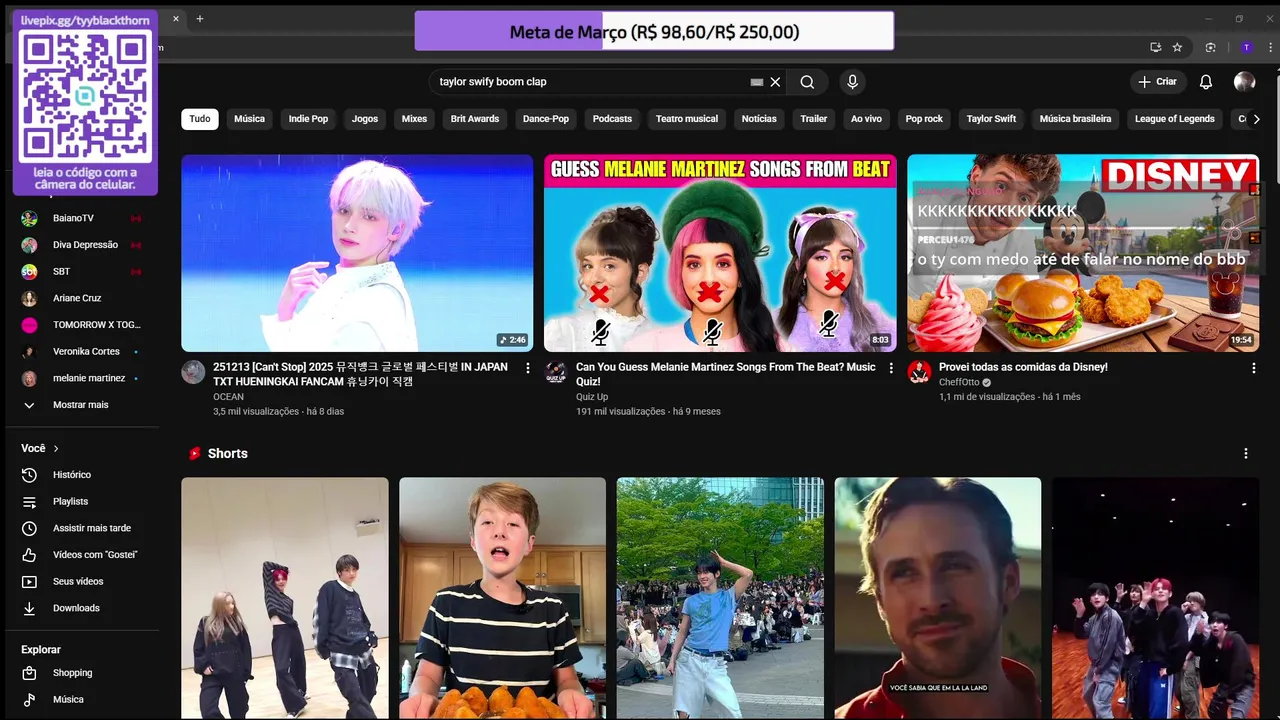Open the Criar dropdown button
This screenshot has height=720, width=1280.
(x=1158, y=82)
